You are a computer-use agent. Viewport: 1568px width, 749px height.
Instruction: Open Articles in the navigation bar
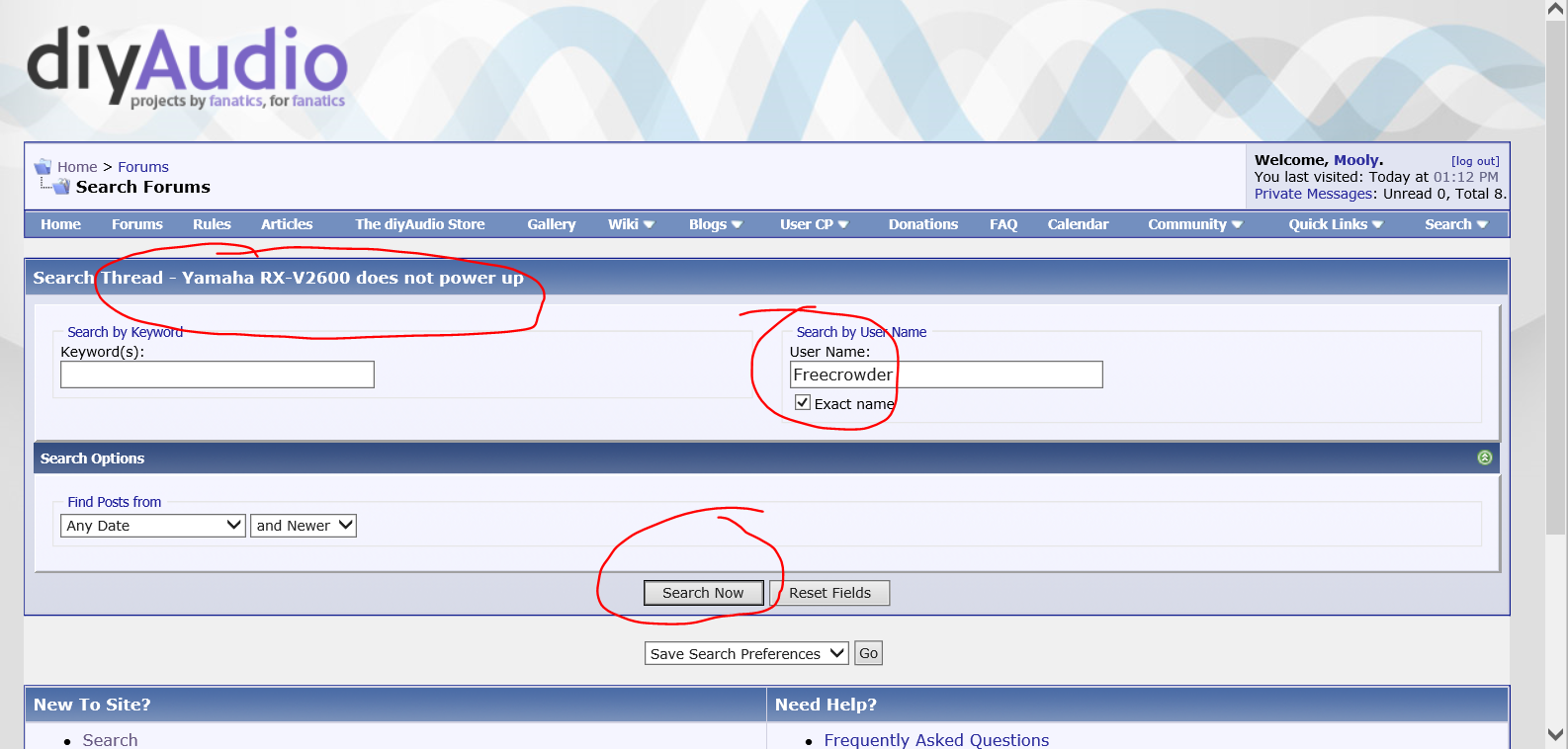tap(287, 224)
